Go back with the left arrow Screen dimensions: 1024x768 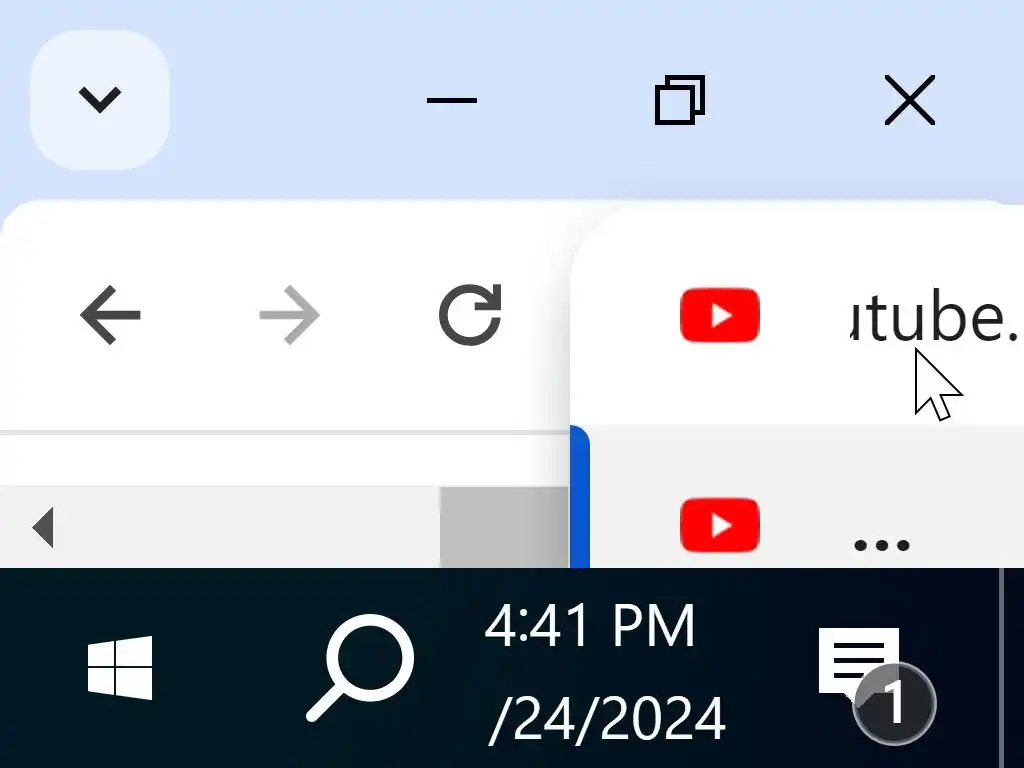click(x=110, y=315)
